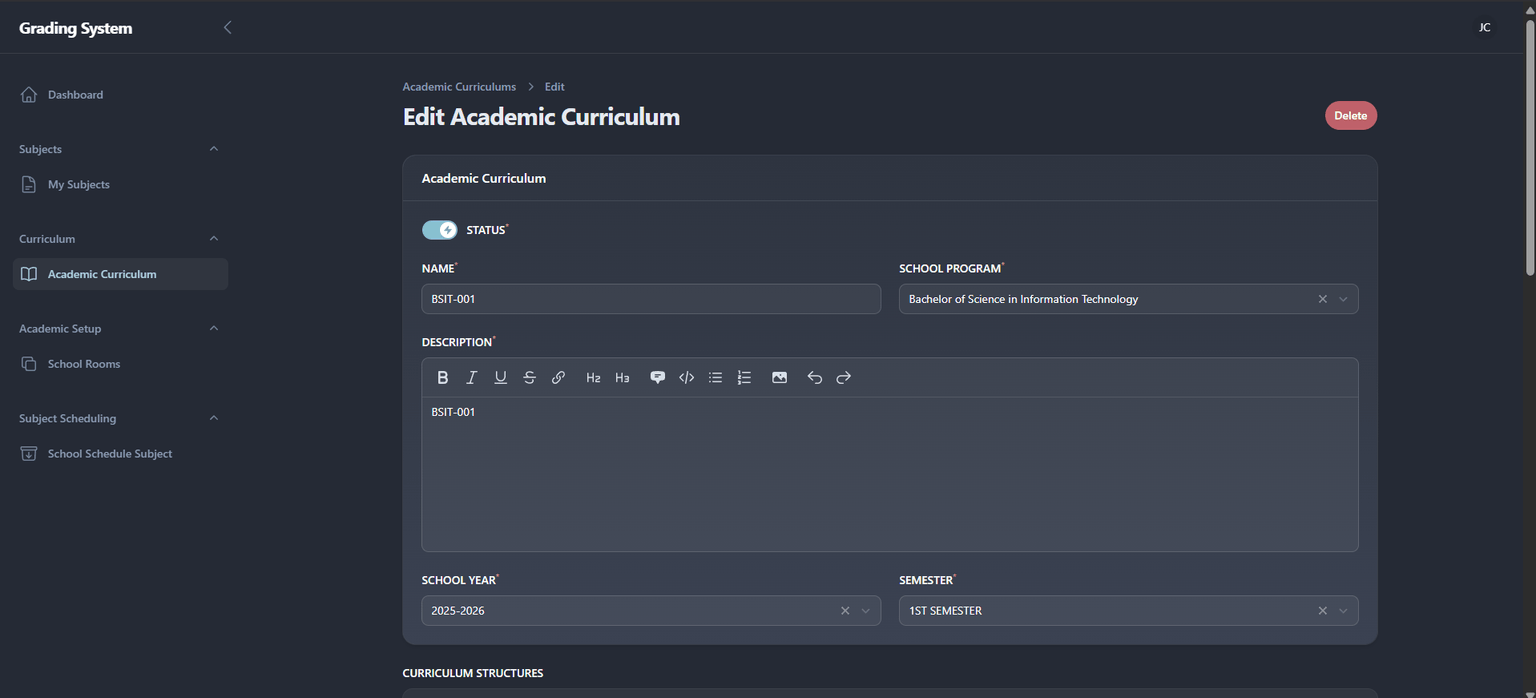Clear the Semester selection
The image size is (1536, 698).
coord(1322,611)
